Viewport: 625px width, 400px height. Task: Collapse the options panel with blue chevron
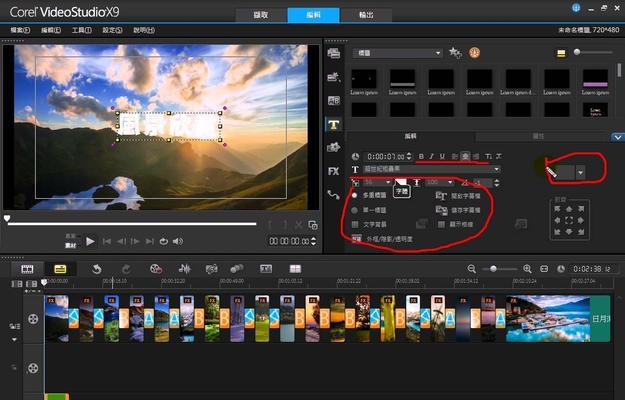(x=617, y=137)
